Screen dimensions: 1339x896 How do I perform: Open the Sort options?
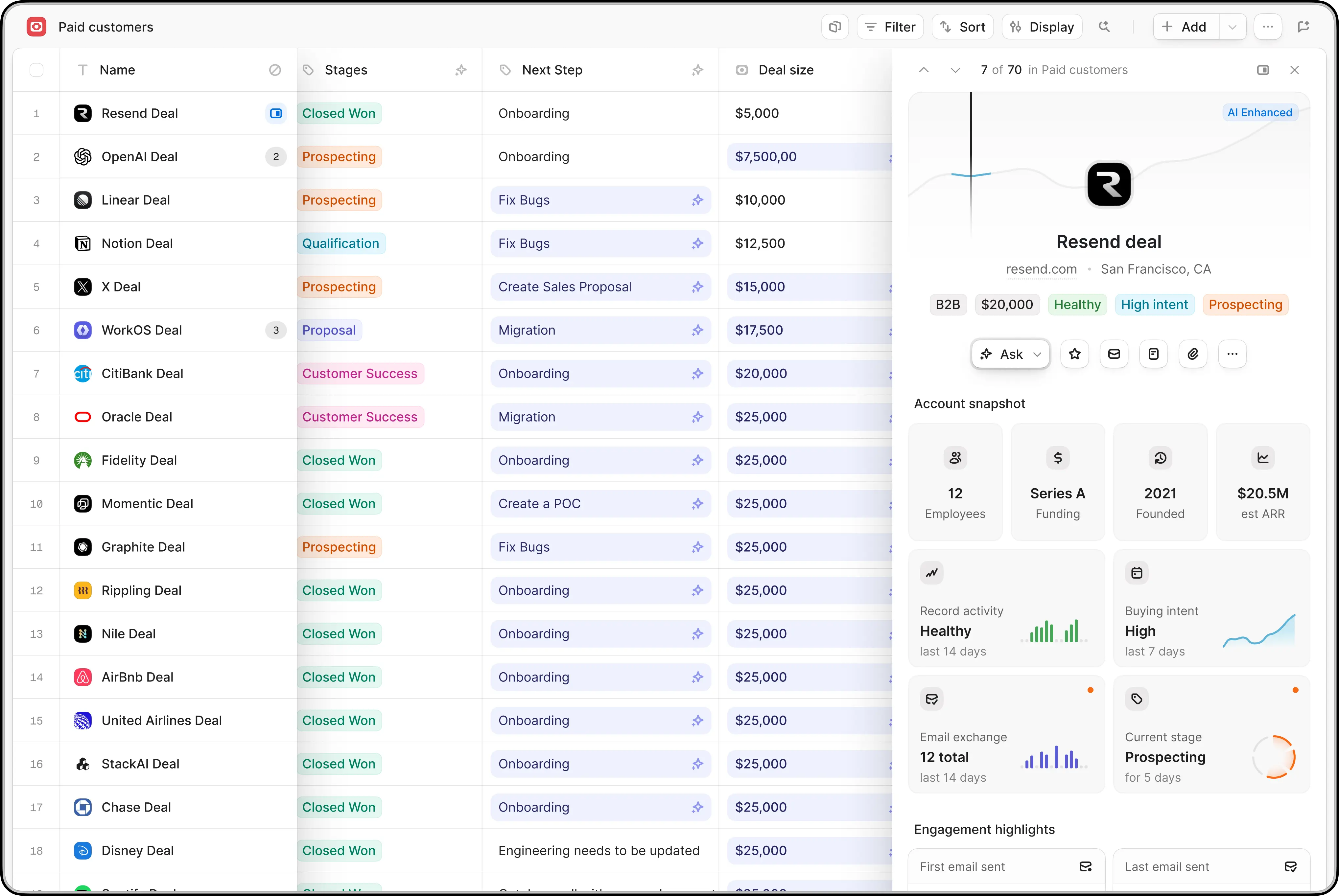963,27
